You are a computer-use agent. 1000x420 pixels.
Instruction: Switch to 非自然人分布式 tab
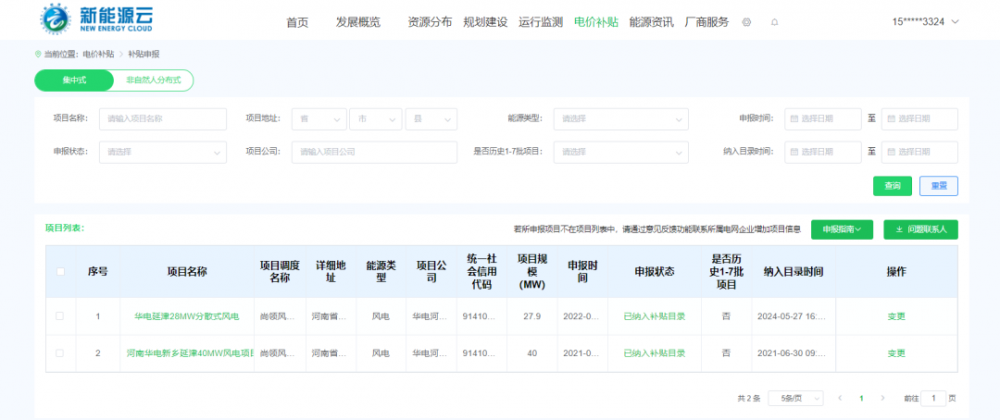[x=153, y=80]
